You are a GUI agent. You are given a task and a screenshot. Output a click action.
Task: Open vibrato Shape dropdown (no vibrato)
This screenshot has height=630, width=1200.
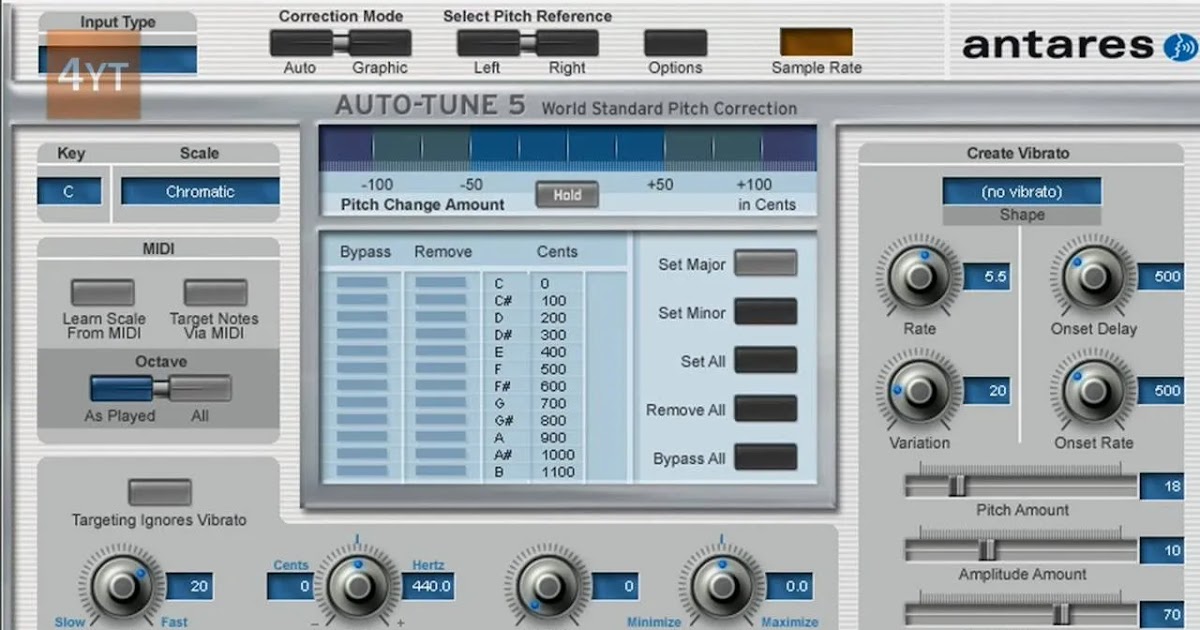(x=1022, y=191)
